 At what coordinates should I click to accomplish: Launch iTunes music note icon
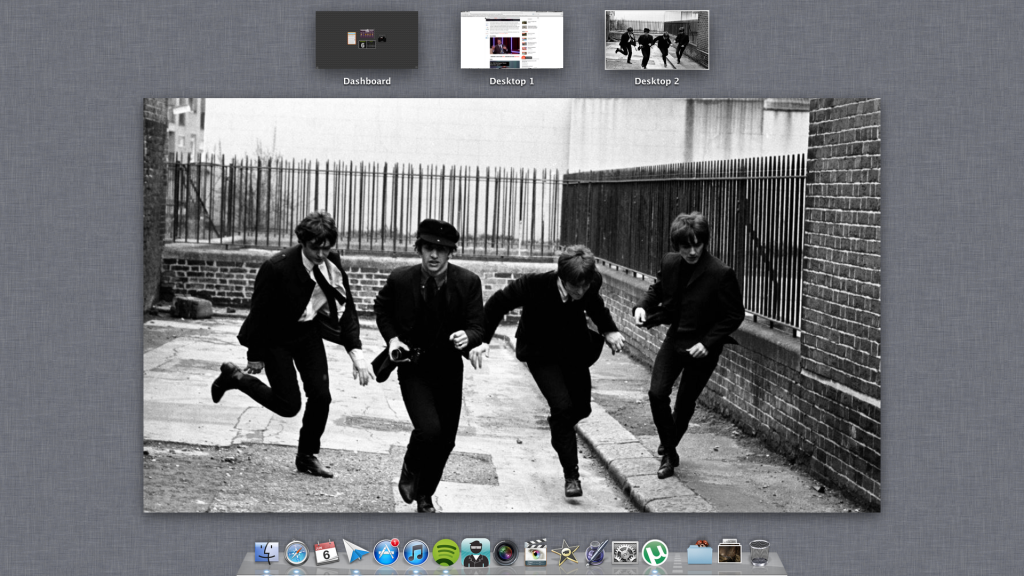point(415,552)
